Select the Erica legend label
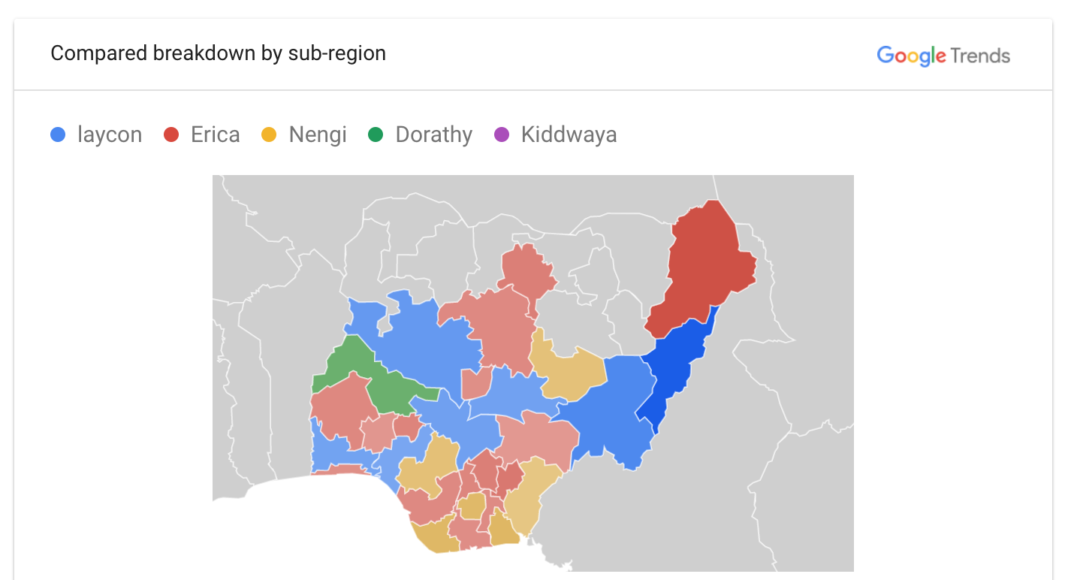The image size is (1068, 580). 215,135
